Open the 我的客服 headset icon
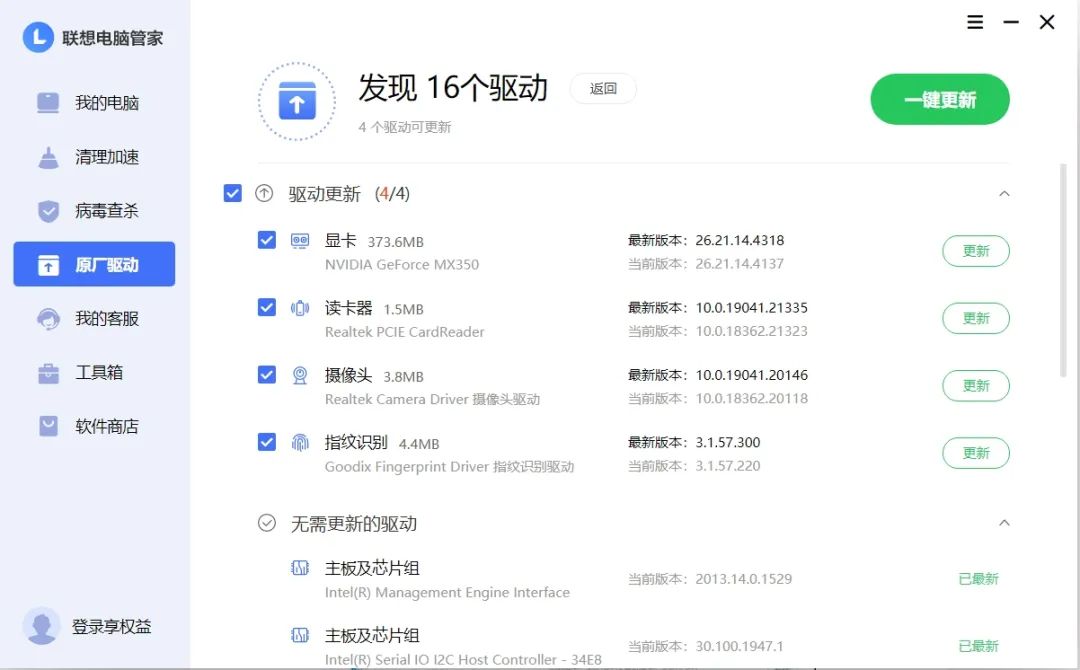Screen dimensions: 1080x670 (48, 319)
